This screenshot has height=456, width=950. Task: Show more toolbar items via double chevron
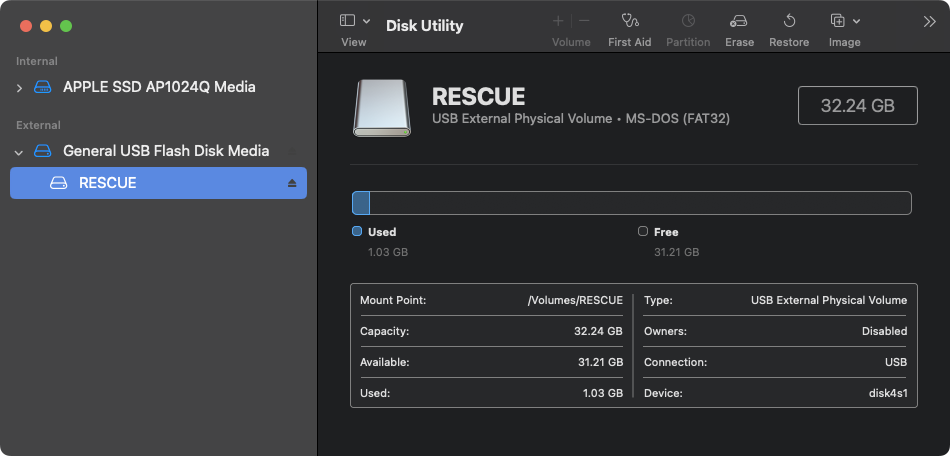pos(929,22)
